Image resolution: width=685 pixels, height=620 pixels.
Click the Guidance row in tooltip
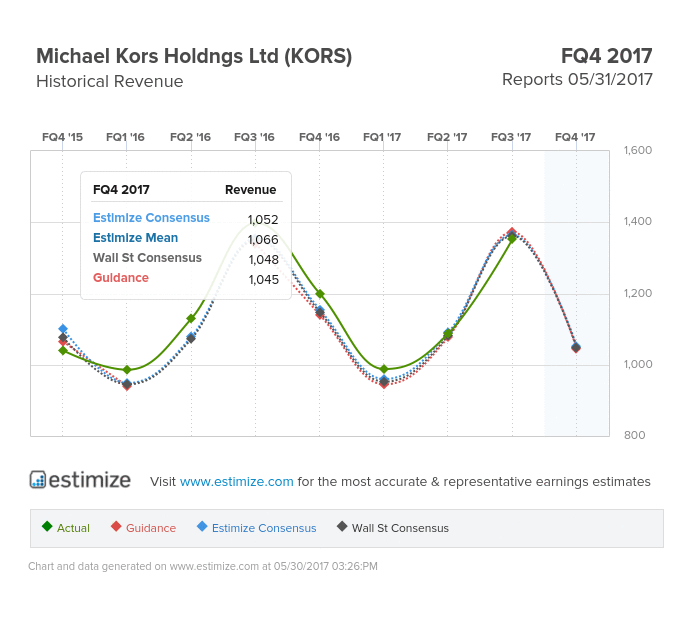(186, 278)
